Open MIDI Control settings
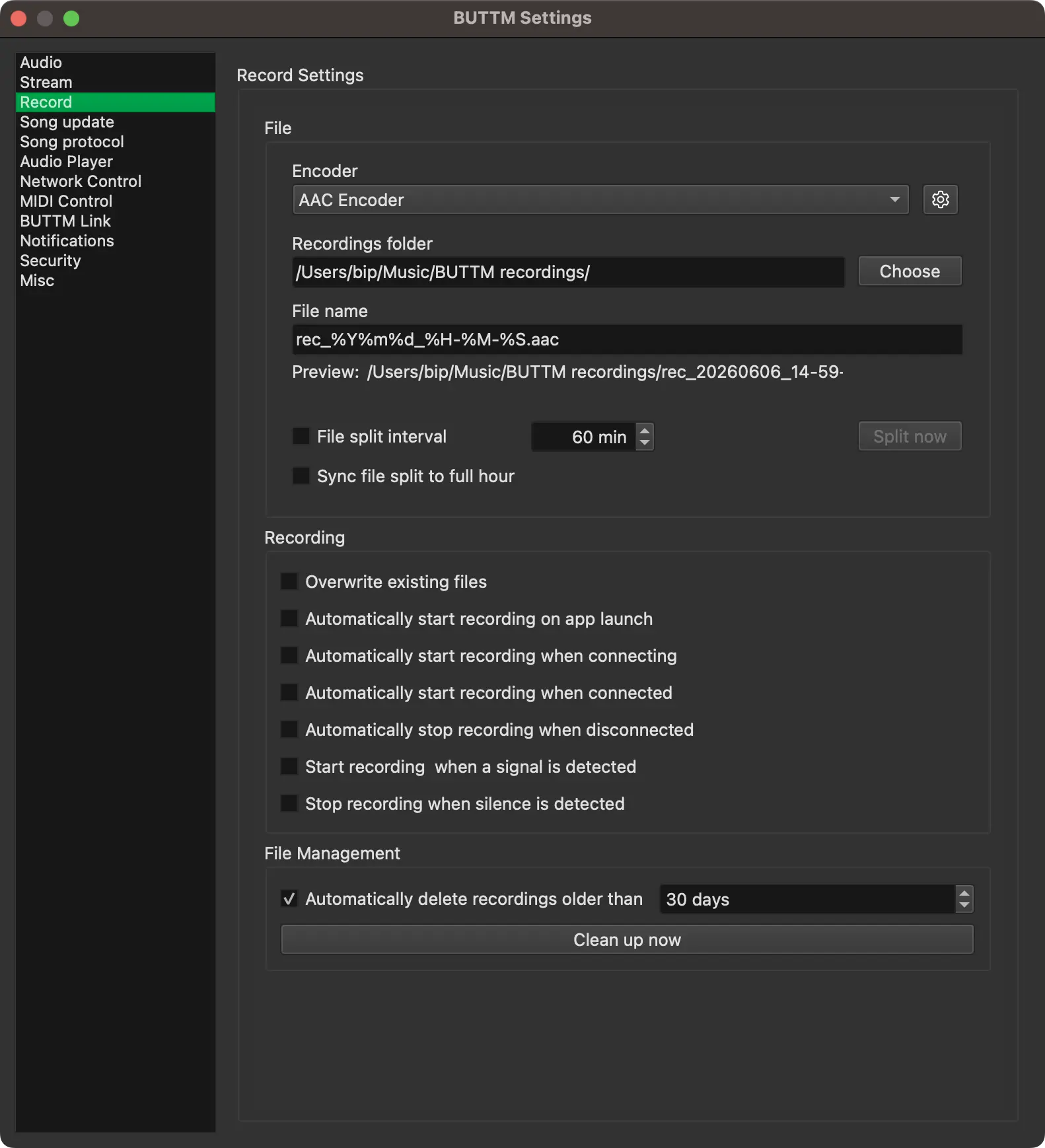This screenshot has width=1045, height=1148. (116, 201)
